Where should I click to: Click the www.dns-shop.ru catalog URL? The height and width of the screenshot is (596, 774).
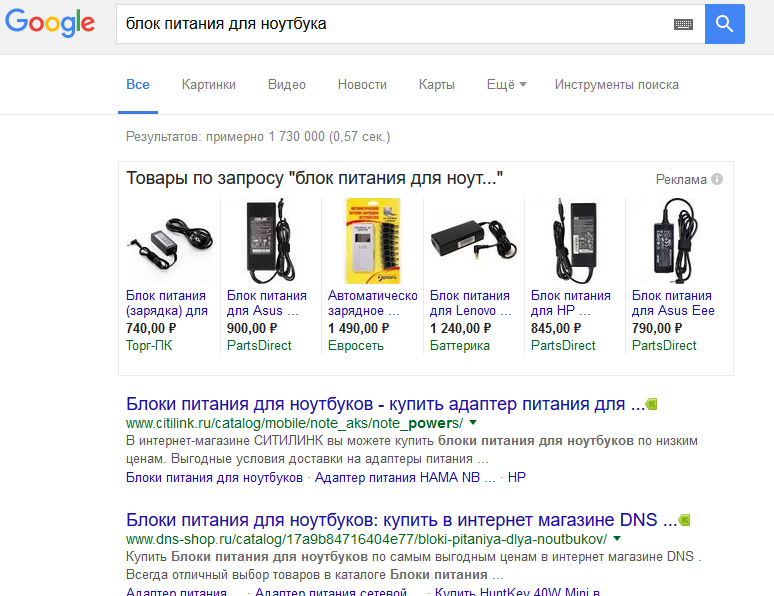(367, 539)
